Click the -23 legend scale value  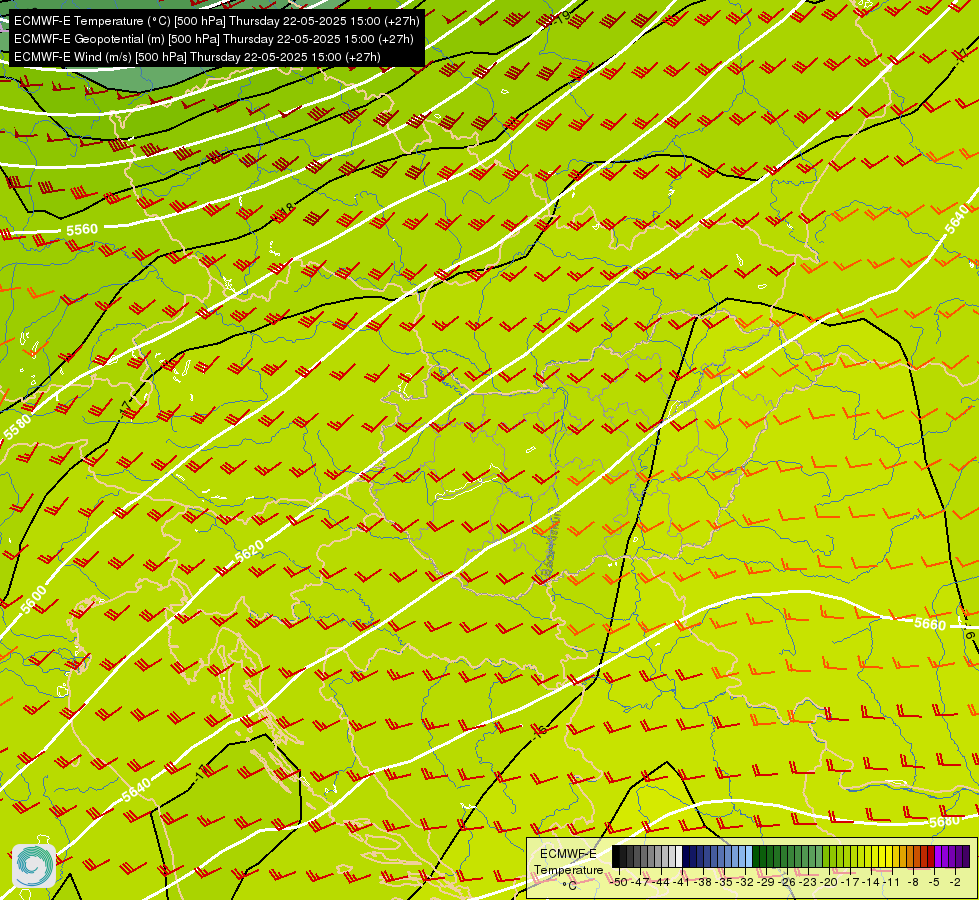(808, 883)
